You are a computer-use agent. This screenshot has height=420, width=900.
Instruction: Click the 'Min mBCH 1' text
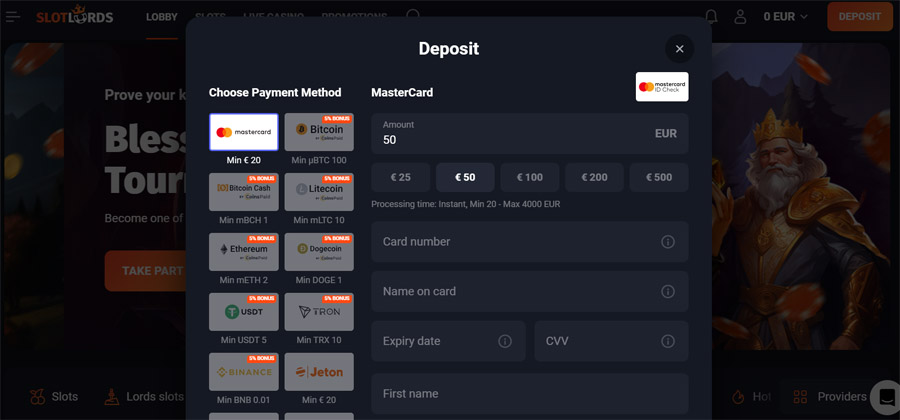[244, 220]
